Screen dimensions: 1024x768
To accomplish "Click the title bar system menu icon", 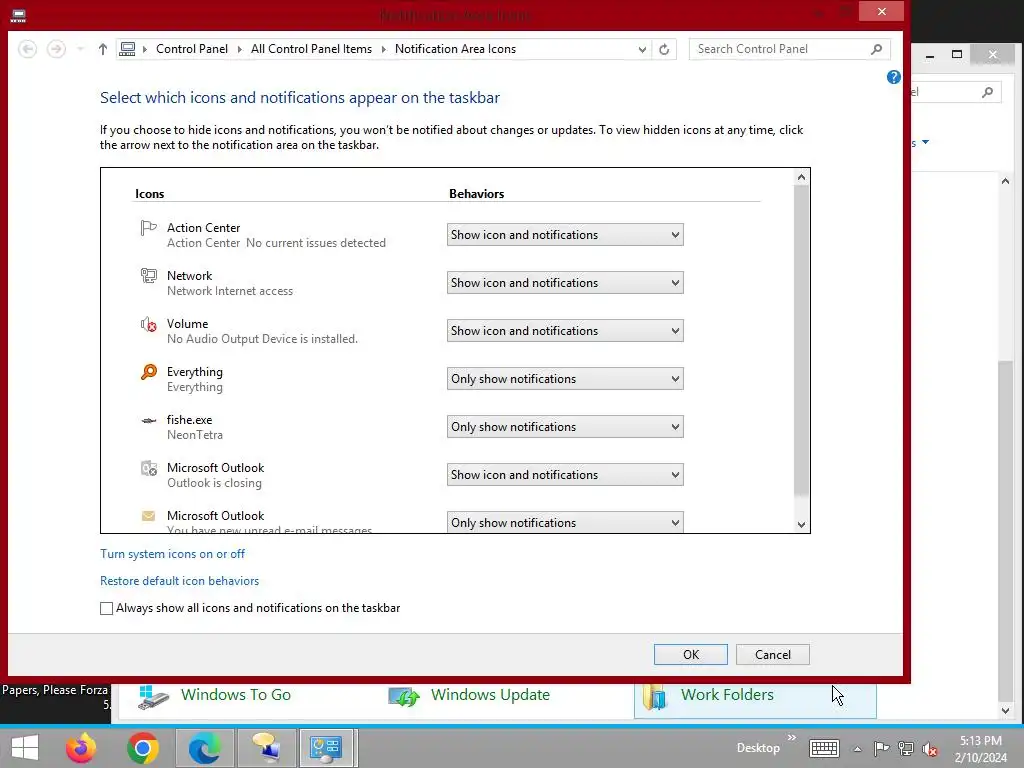I will 18,16.
